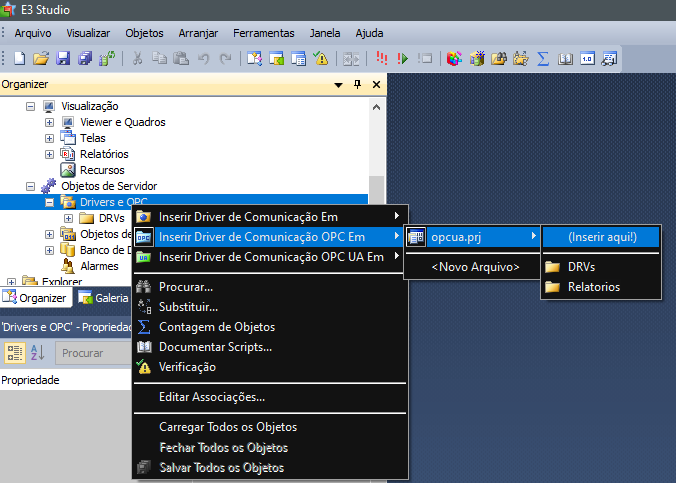The image size is (676, 483).
Task: Choose Inserir Driver de Comunicação Em
Action: tap(270, 217)
